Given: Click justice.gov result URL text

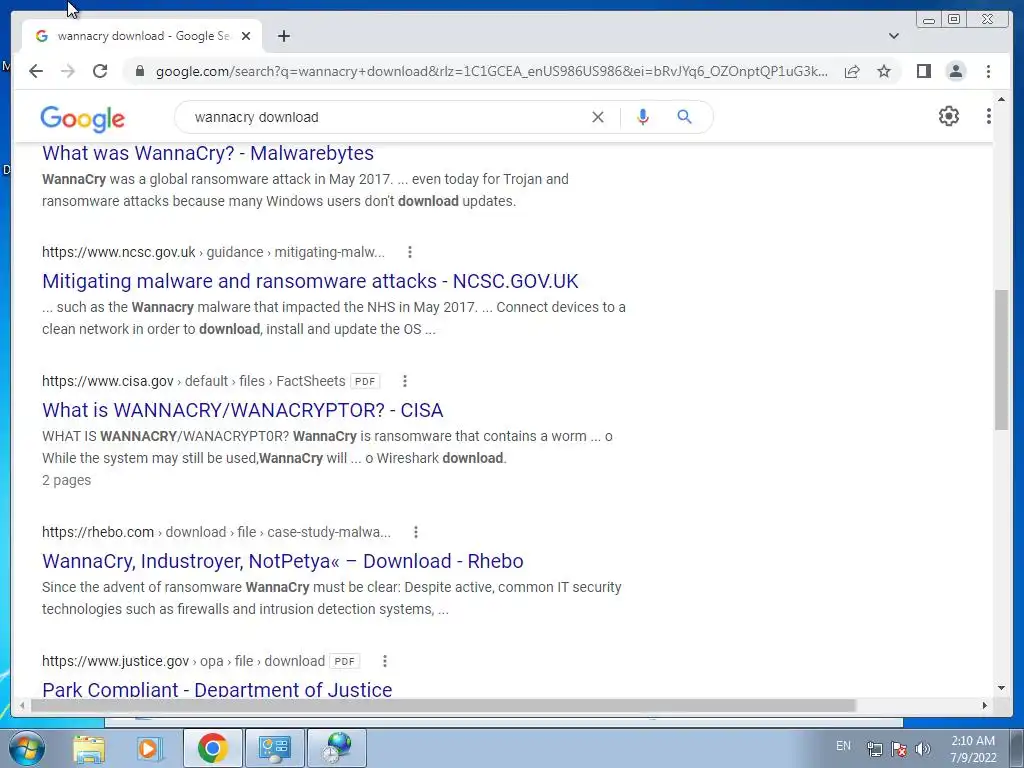Looking at the screenshot, I should click(x=183, y=661).
